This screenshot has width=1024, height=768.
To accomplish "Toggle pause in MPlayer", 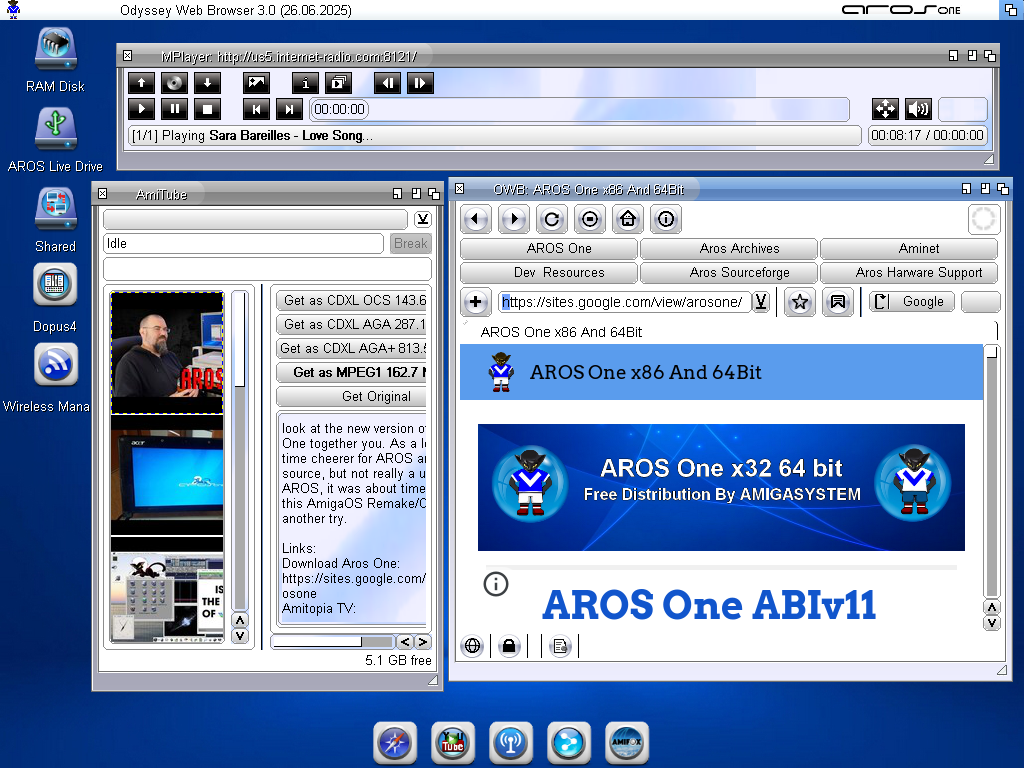I will [x=174, y=109].
